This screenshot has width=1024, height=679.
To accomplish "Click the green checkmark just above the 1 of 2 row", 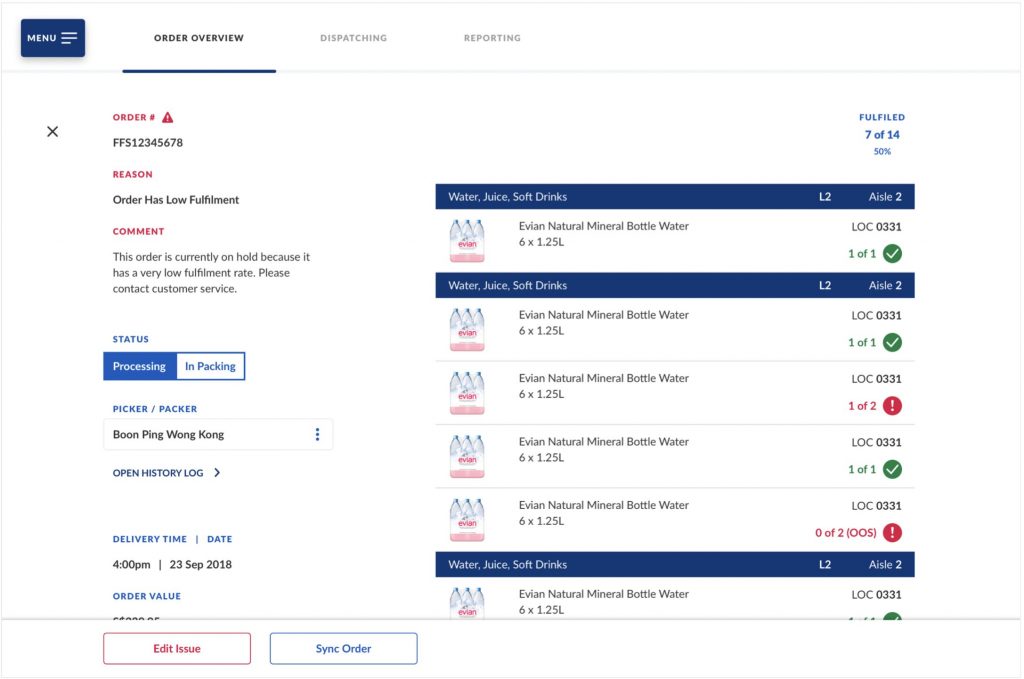I will click(892, 342).
